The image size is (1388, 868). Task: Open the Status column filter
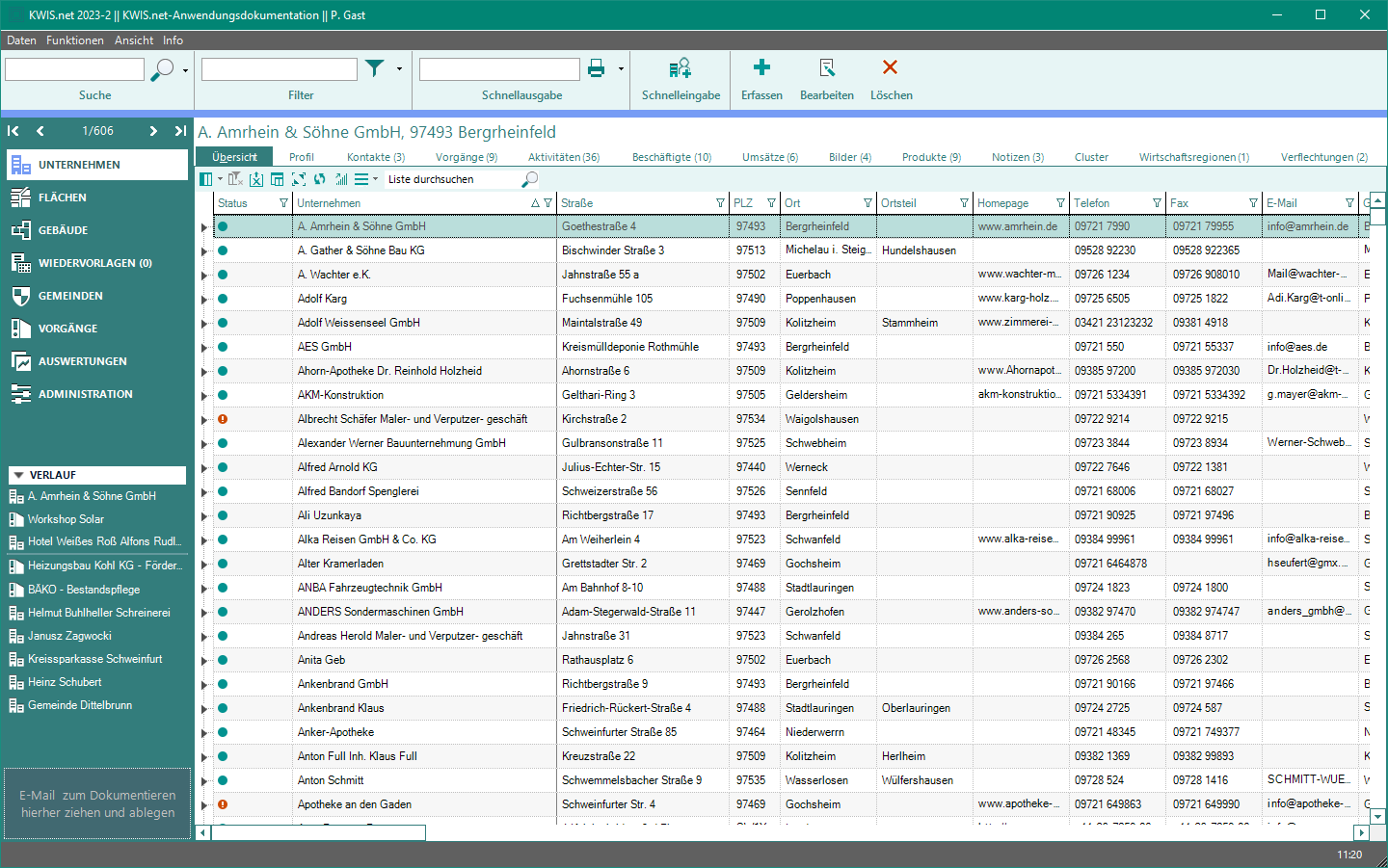(283, 203)
